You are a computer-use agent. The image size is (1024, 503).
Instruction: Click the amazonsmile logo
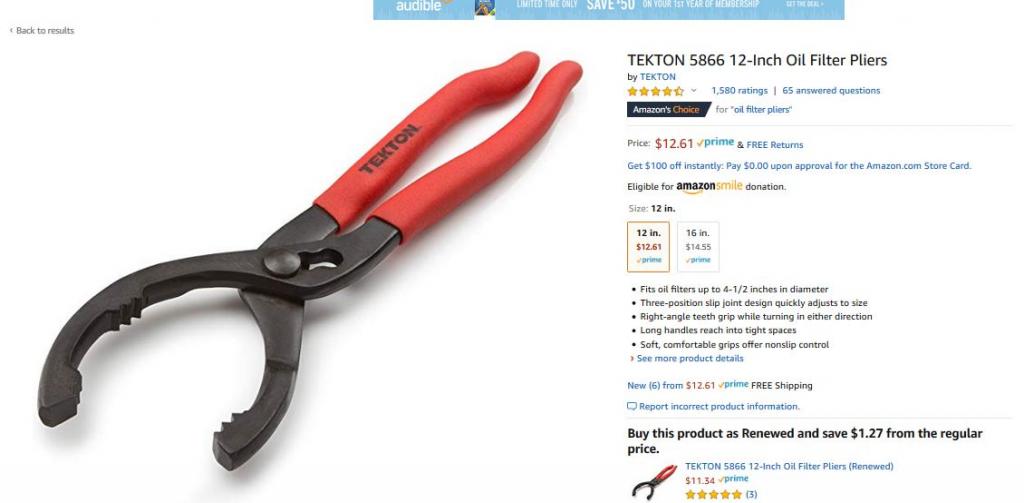(x=709, y=186)
